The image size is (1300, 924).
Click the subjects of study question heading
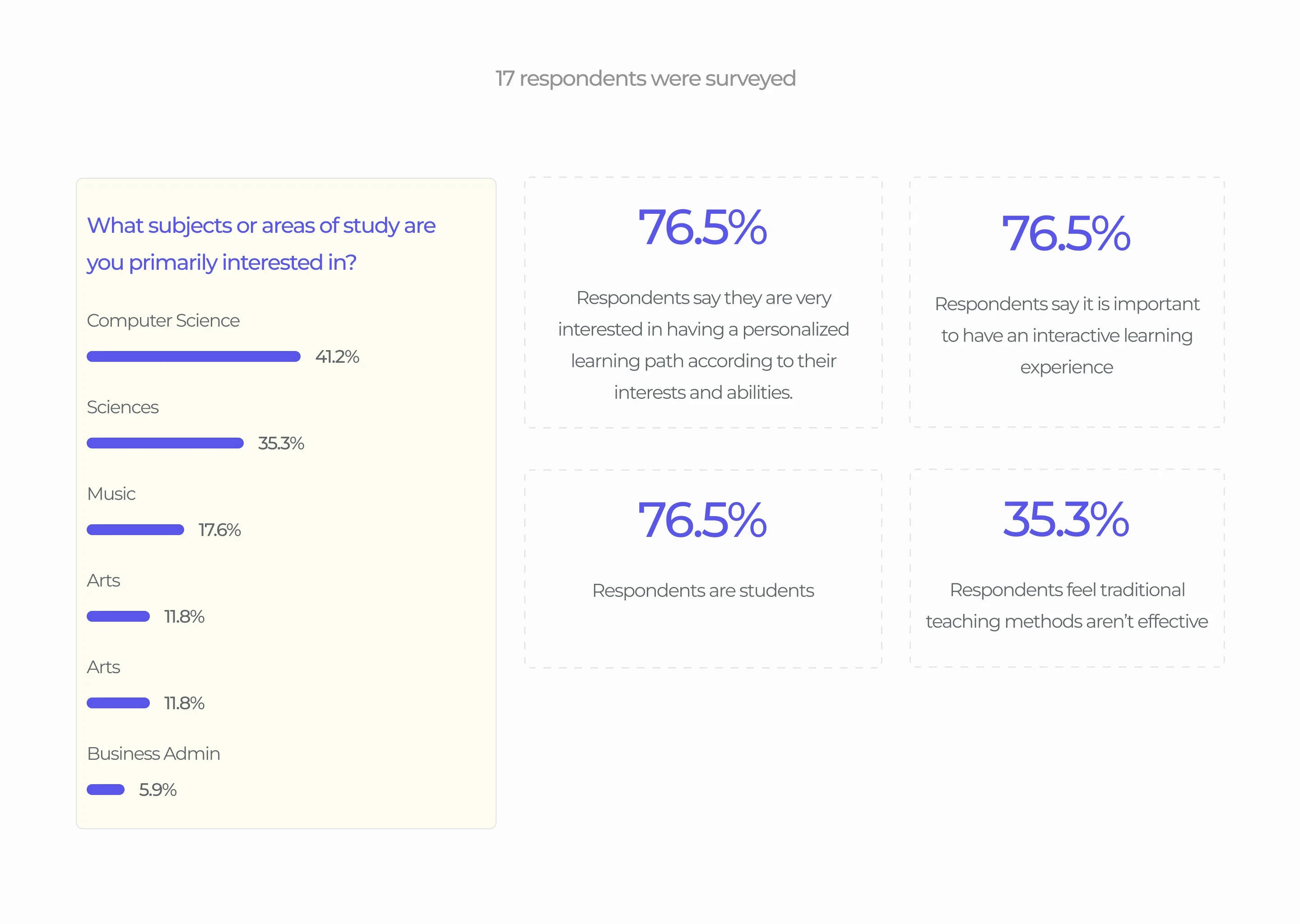coord(261,244)
